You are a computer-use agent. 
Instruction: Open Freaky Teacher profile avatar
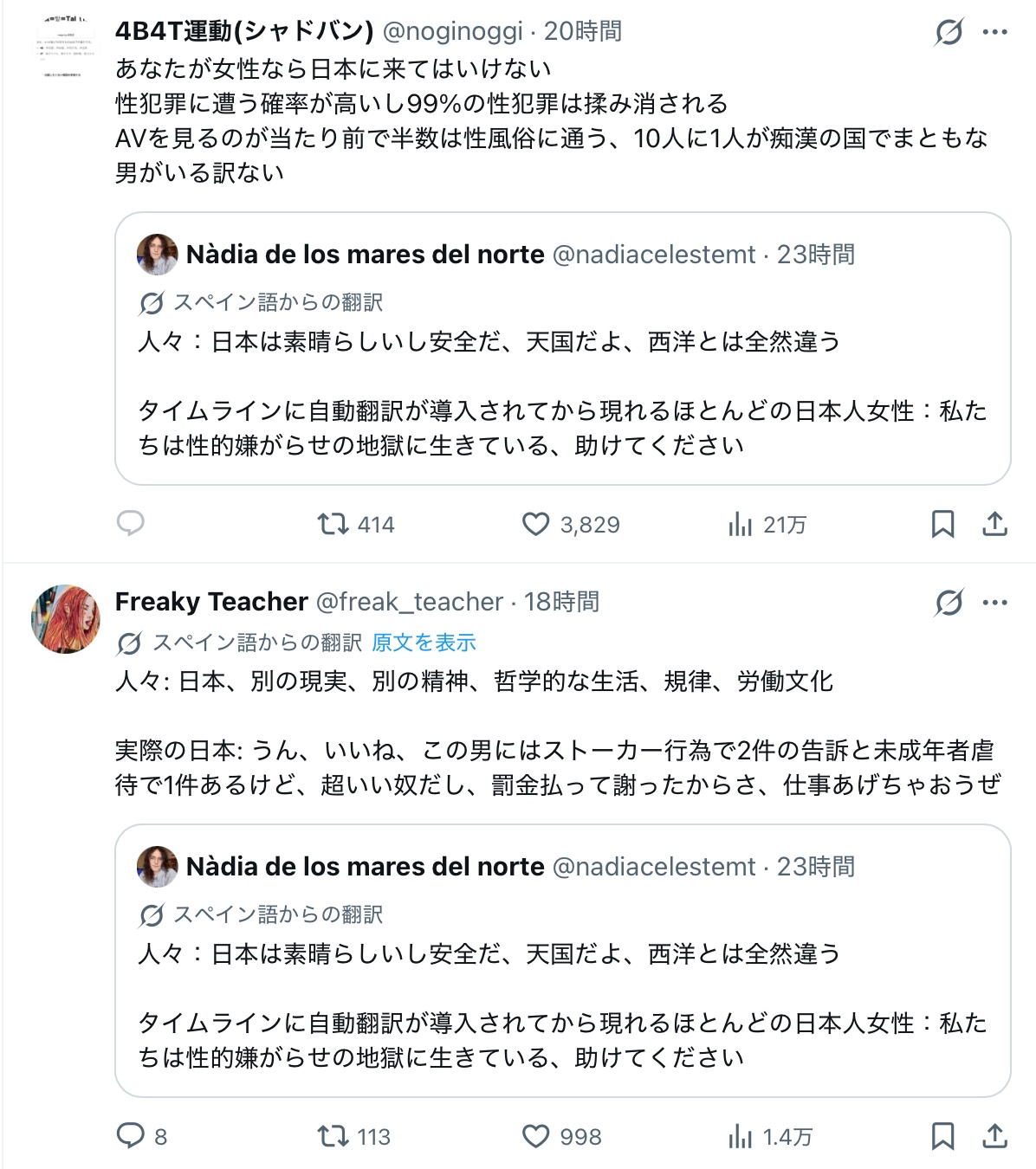[x=66, y=619]
